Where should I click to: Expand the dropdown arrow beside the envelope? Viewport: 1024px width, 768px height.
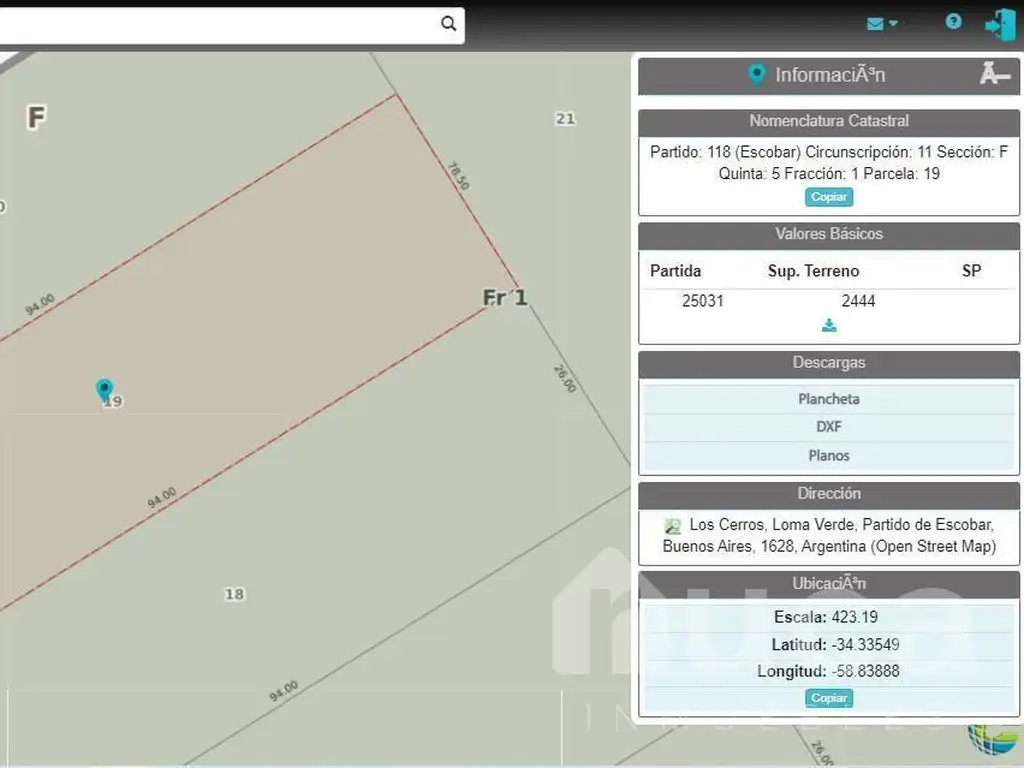tap(893, 24)
